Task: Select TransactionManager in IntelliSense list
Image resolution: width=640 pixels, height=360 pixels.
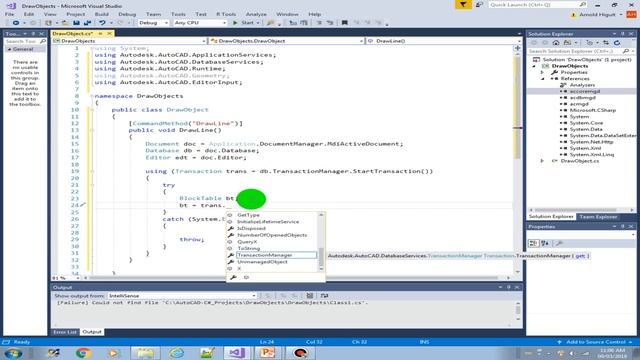Action: [272, 255]
